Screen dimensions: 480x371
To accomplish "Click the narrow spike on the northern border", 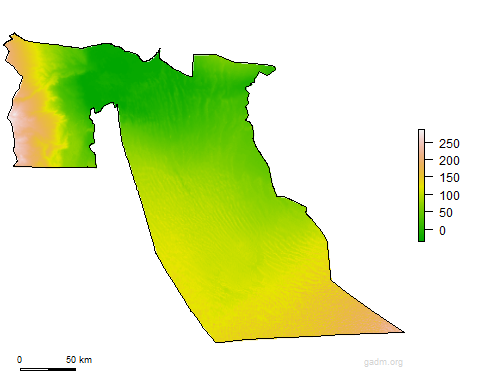I will click(159, 52).
